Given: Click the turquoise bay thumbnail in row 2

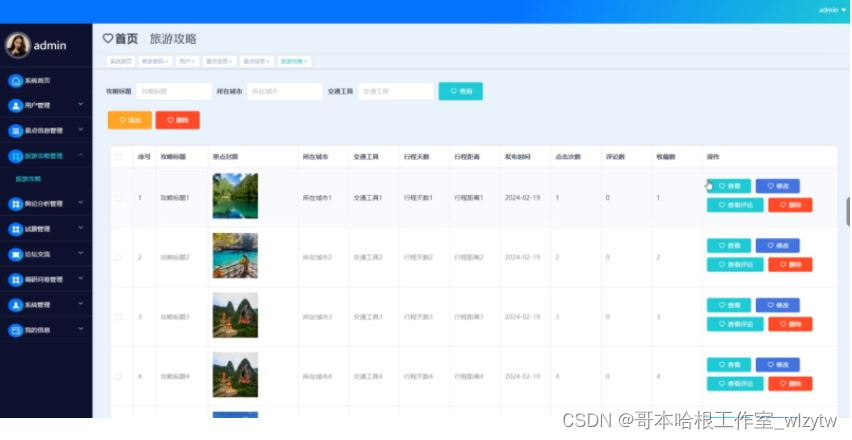Looking at the screenshot, I should point(235,256).
